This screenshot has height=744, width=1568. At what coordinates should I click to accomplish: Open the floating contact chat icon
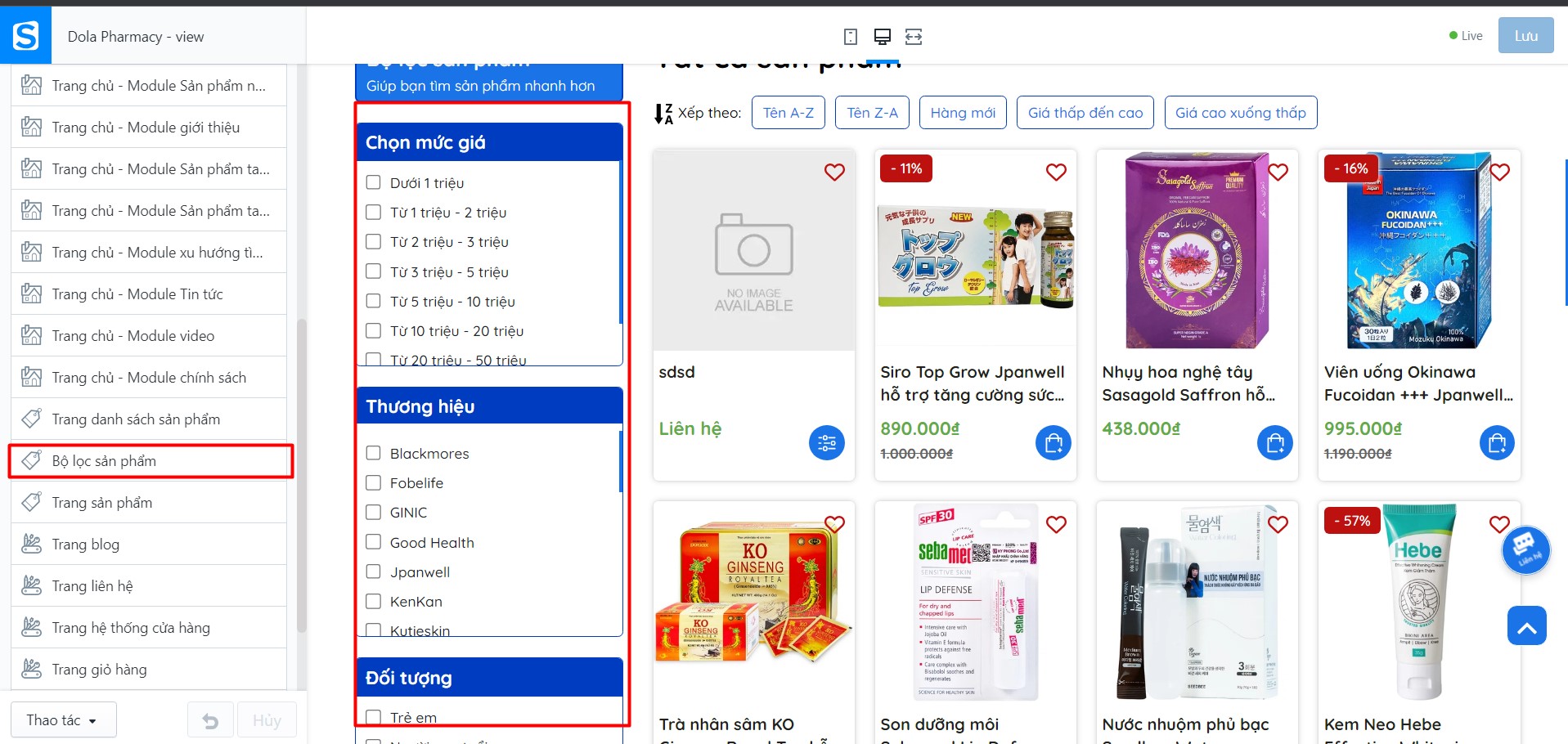1525,549
